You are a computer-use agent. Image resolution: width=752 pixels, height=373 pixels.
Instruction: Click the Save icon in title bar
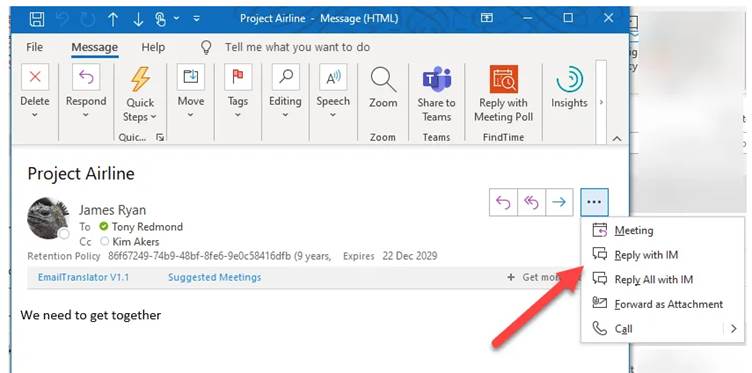(x=37, y=19)
